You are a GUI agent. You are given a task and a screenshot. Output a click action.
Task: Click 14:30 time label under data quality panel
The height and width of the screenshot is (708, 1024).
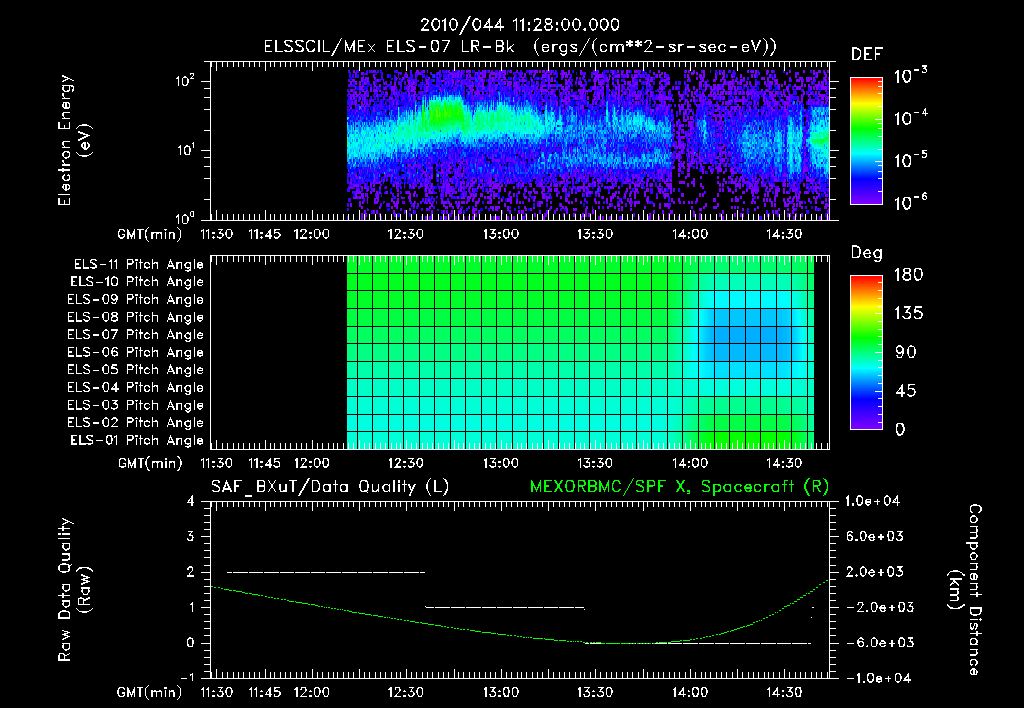point(784,692)
